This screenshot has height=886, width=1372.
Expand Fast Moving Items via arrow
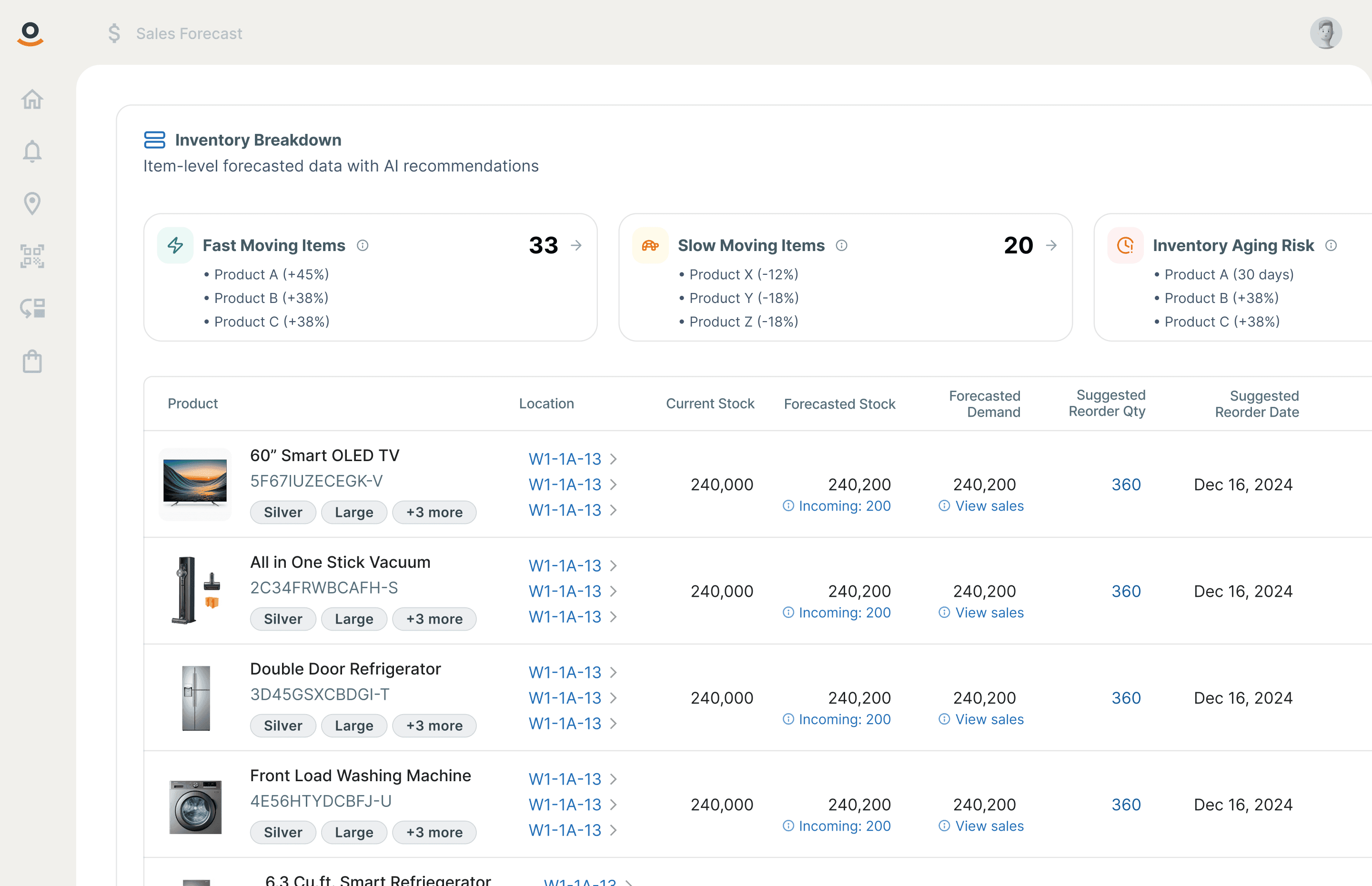(576, 246)
